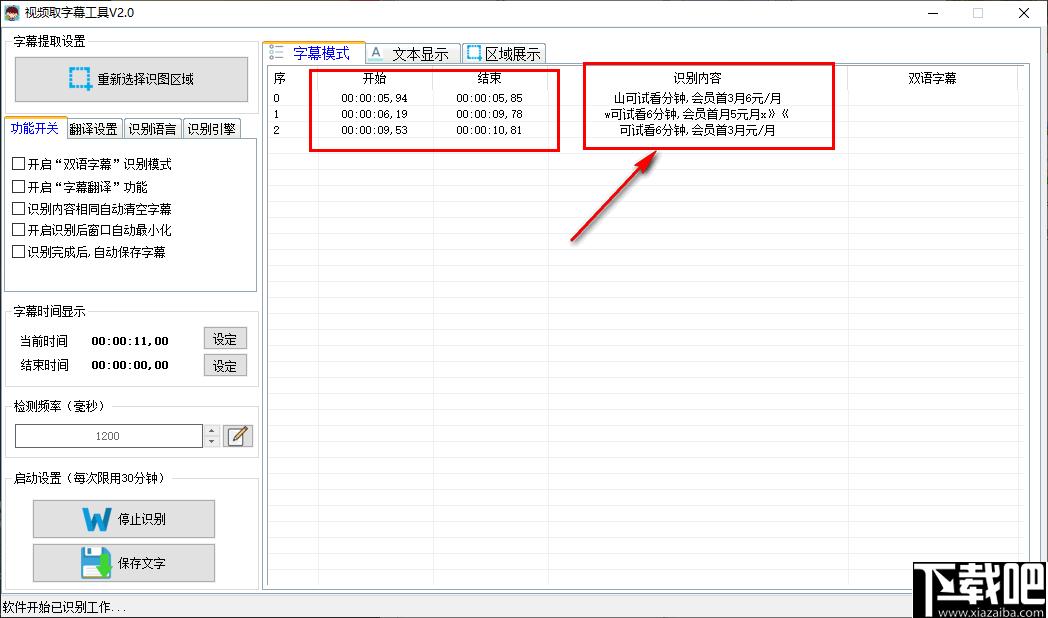1048x618 pixels.
Task: Click the 结束时间 value 00:00:00,00
Action: pyautogui.click(x=130, y=365)
